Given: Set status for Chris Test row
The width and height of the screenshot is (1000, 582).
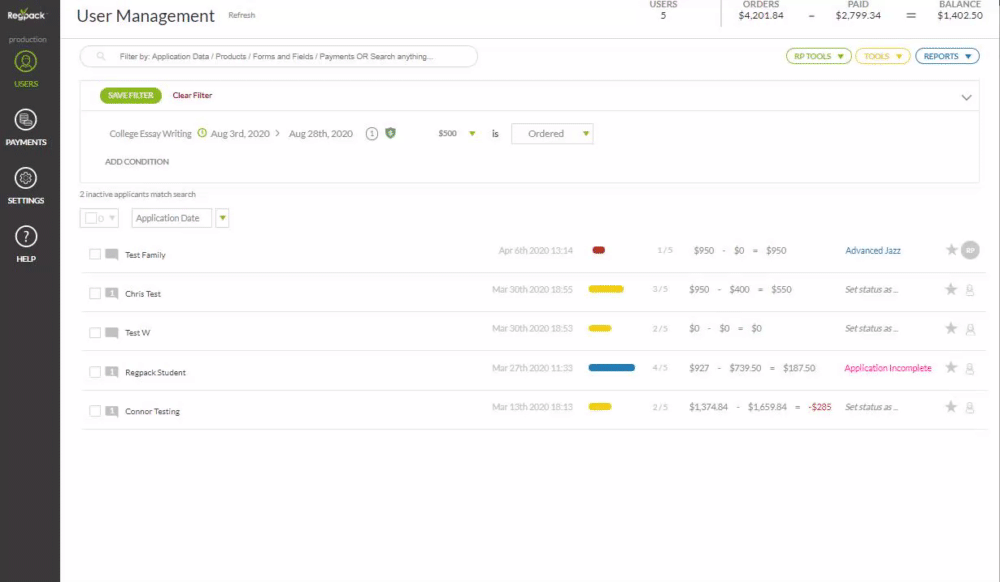Looking at the screenshot, I should 871,289.
